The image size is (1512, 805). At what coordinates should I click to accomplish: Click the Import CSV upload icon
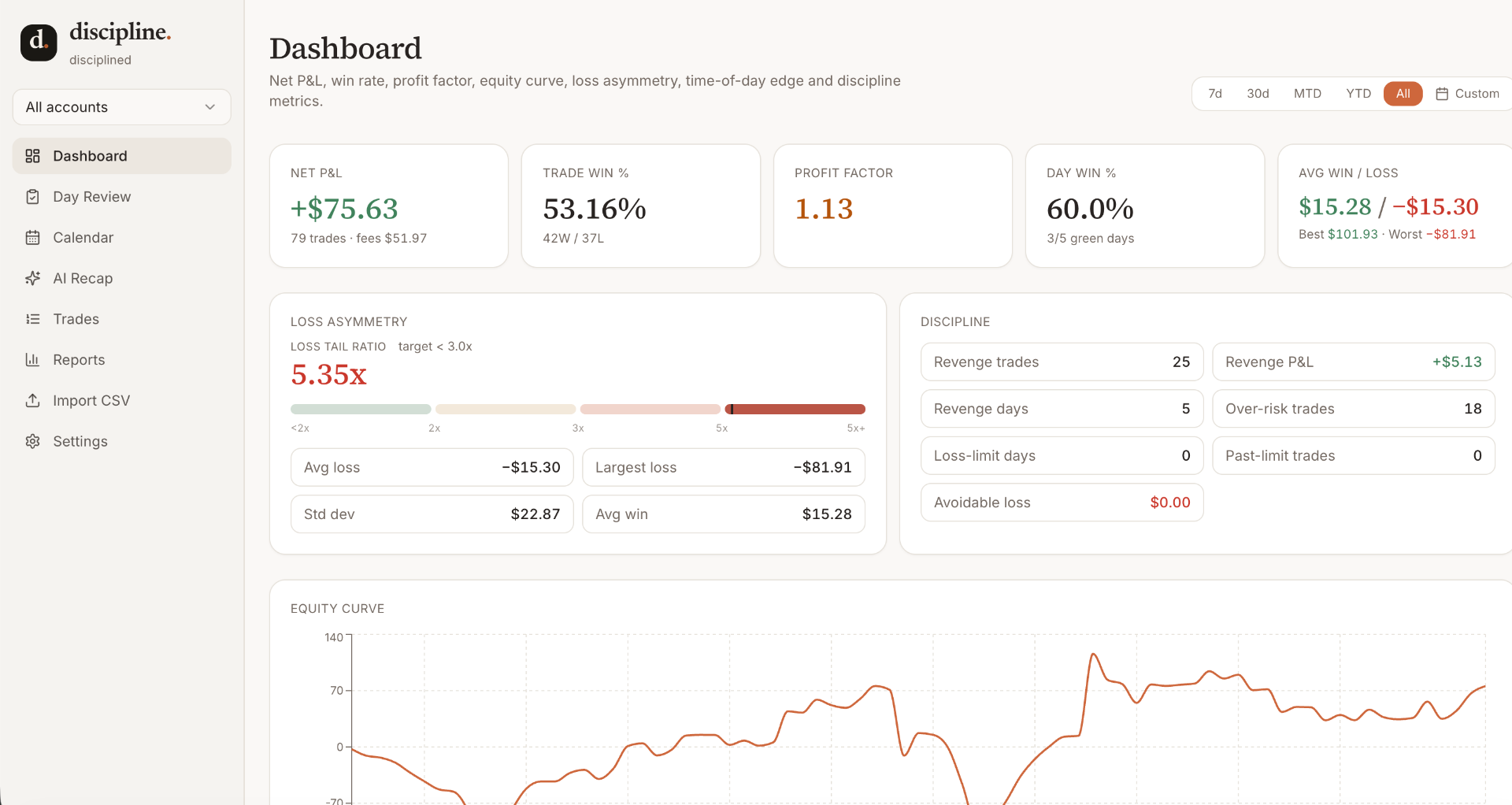32,400
